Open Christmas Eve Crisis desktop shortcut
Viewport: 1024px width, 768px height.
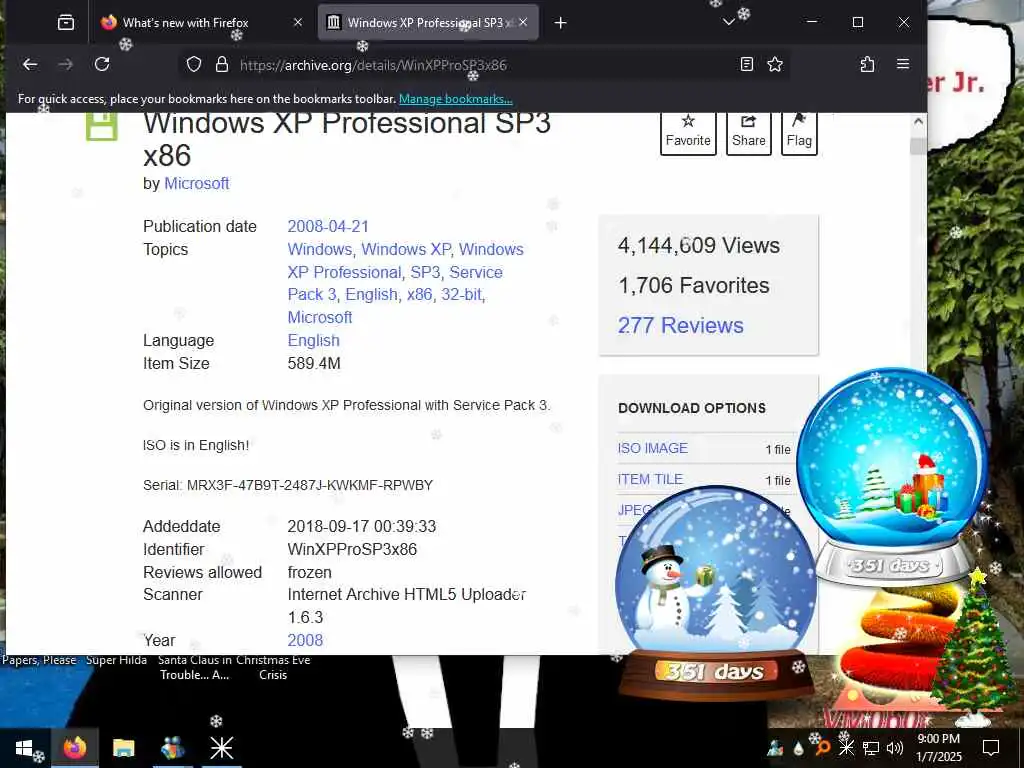[x=273, y=667]
